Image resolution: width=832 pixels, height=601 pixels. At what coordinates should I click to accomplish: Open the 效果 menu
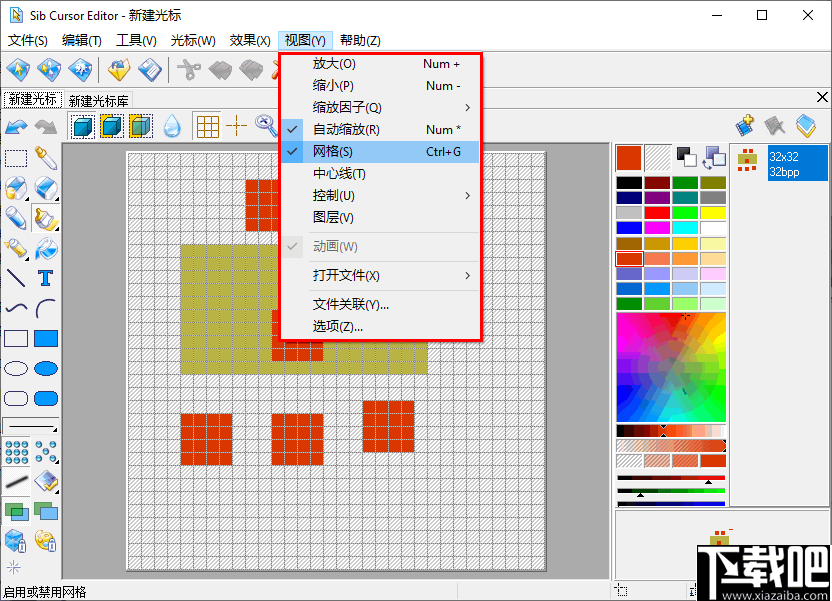pyautogui.click(x=249, y=40)
